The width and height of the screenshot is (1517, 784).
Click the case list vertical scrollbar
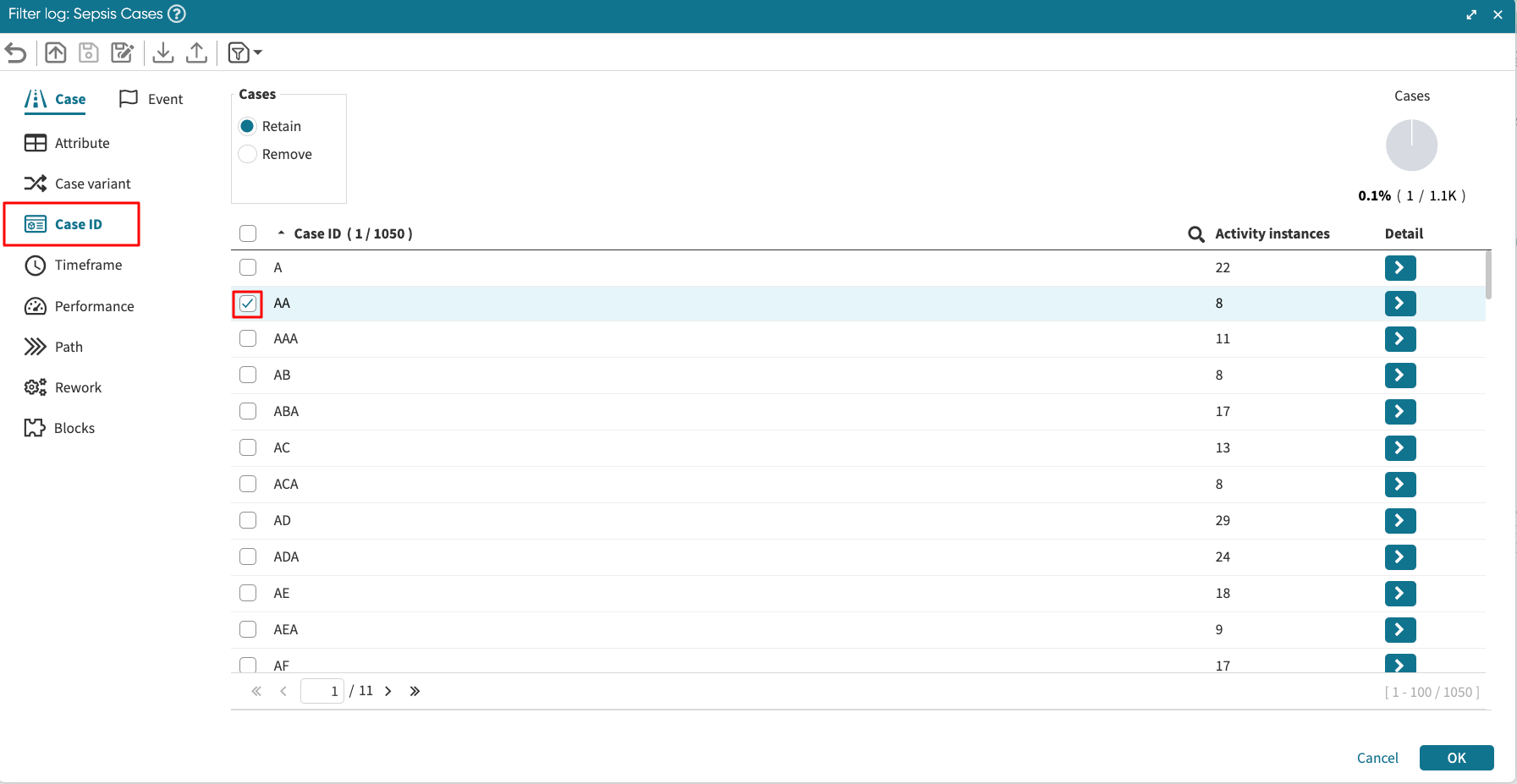point(1488,275)
